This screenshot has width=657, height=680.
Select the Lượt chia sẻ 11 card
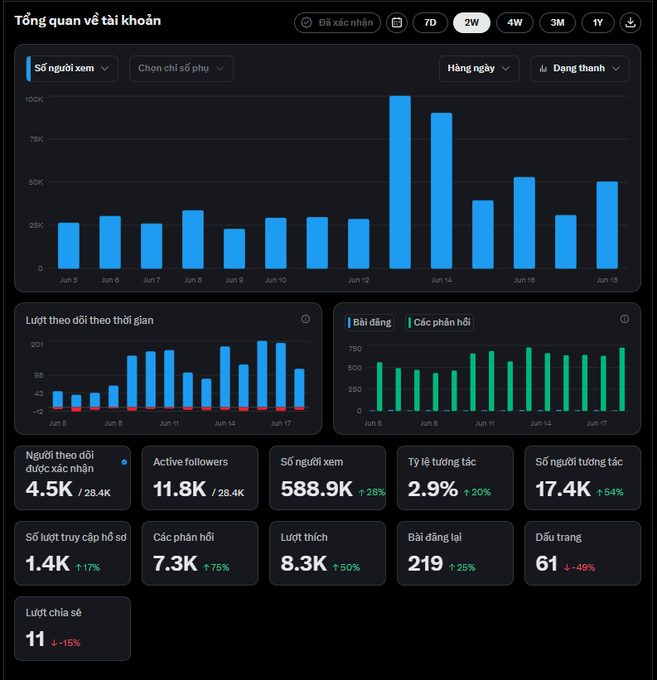coord(72,629)
